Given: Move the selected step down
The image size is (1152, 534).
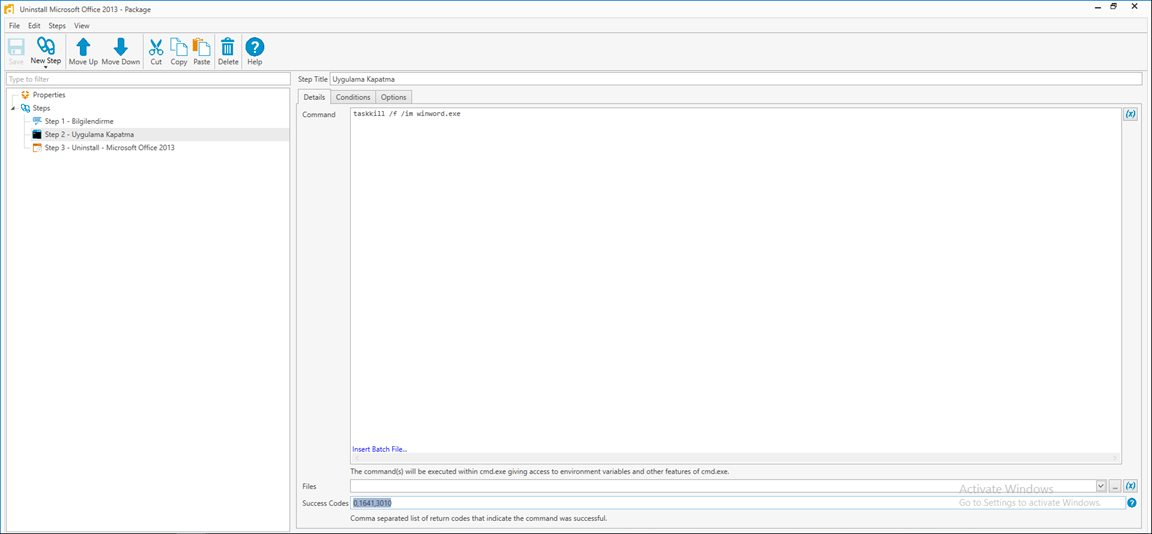Looking at the screenshot, I should pyautogui.click(x=120, y=51).
